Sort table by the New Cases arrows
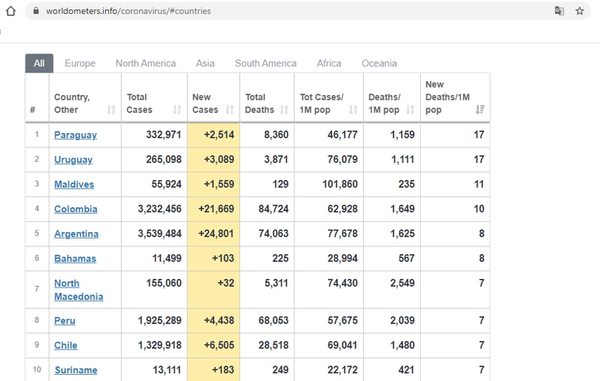Viewport: 600px width, 381px height. 230,110
